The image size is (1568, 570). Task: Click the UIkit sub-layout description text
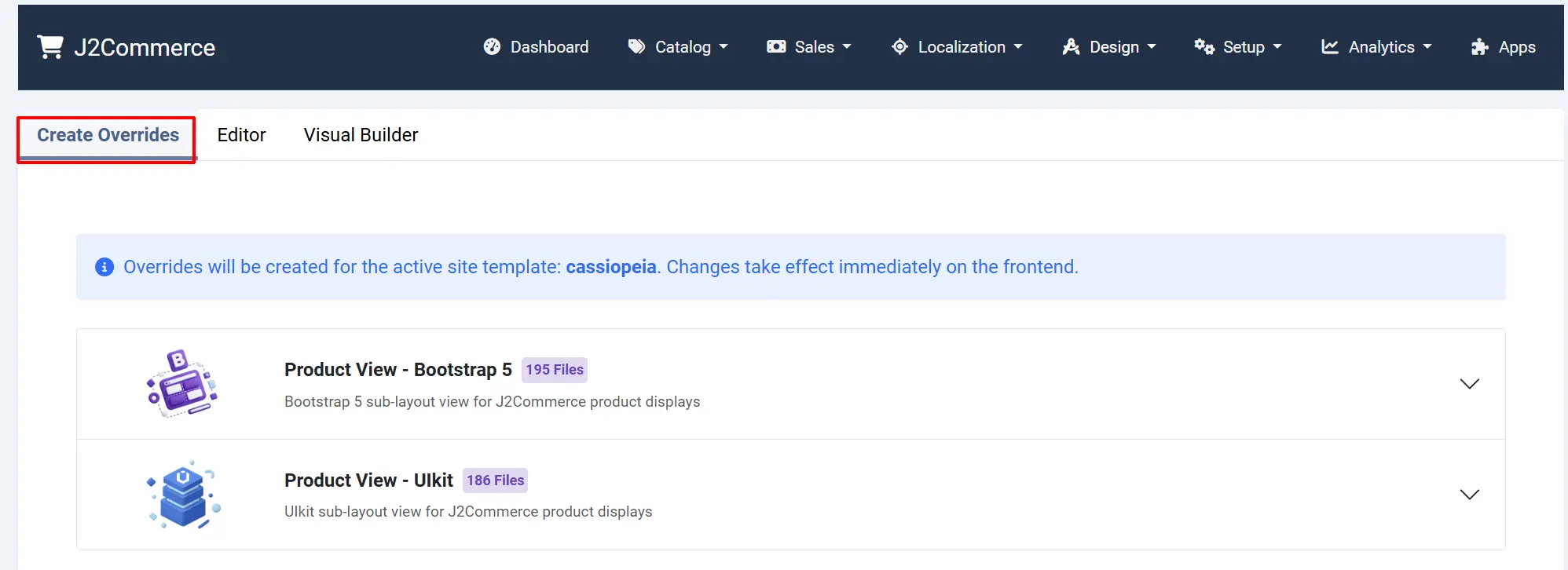[468, 512]
